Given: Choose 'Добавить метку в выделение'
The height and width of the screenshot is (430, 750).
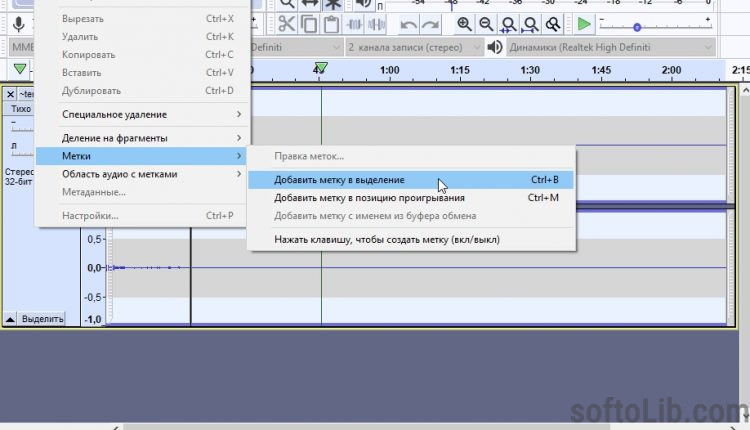Looking at the screenshot, I should tap(411, 180).
